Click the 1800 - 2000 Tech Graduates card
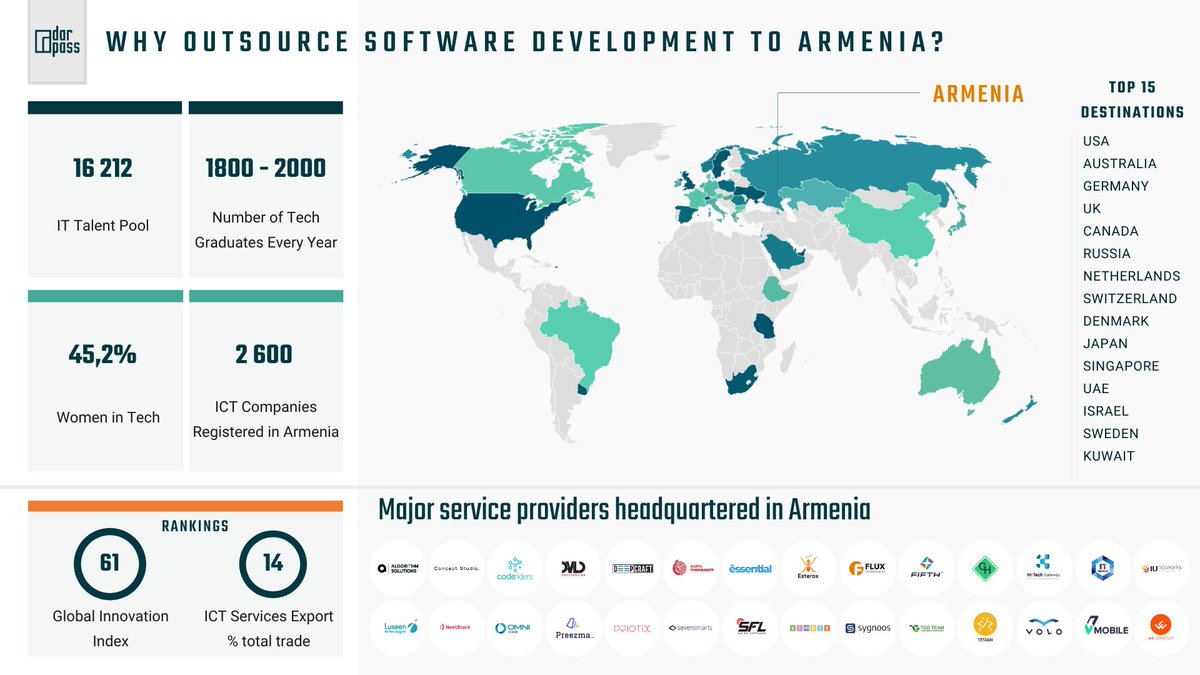 (266, 190)
